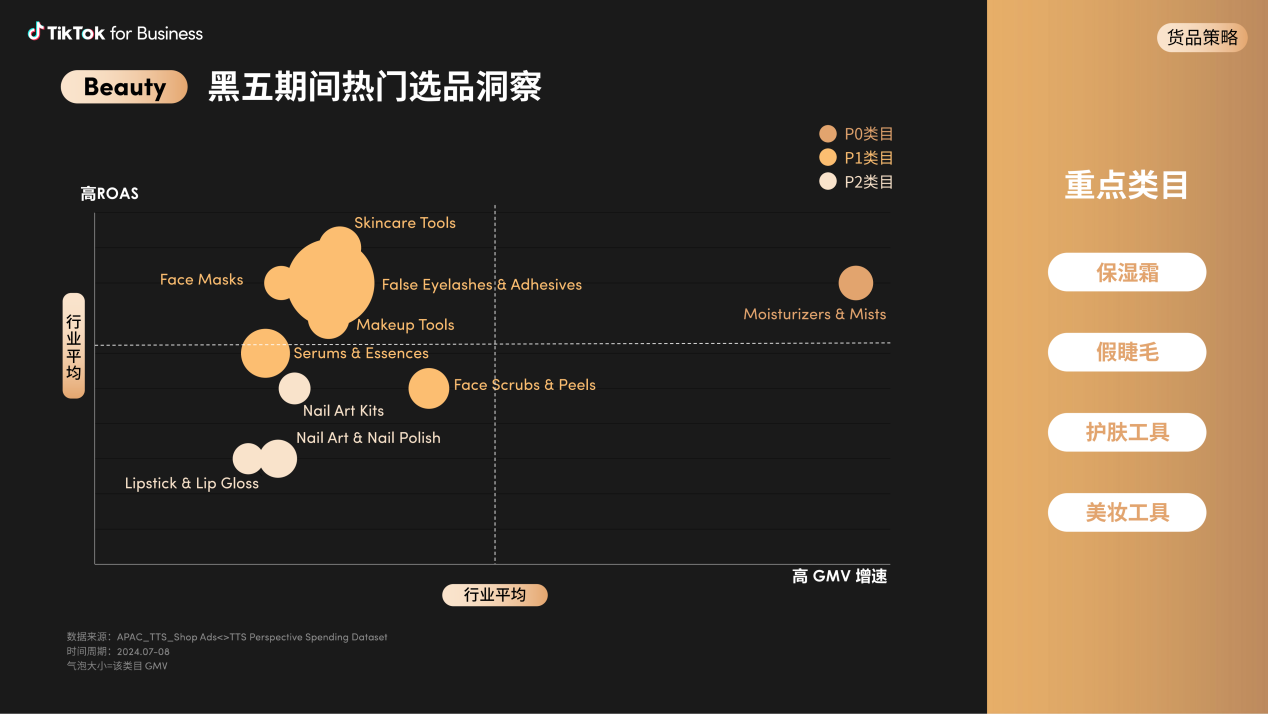Select the 货品策略 tab label
1268x714 pixels.
(x=1202, y=37)
